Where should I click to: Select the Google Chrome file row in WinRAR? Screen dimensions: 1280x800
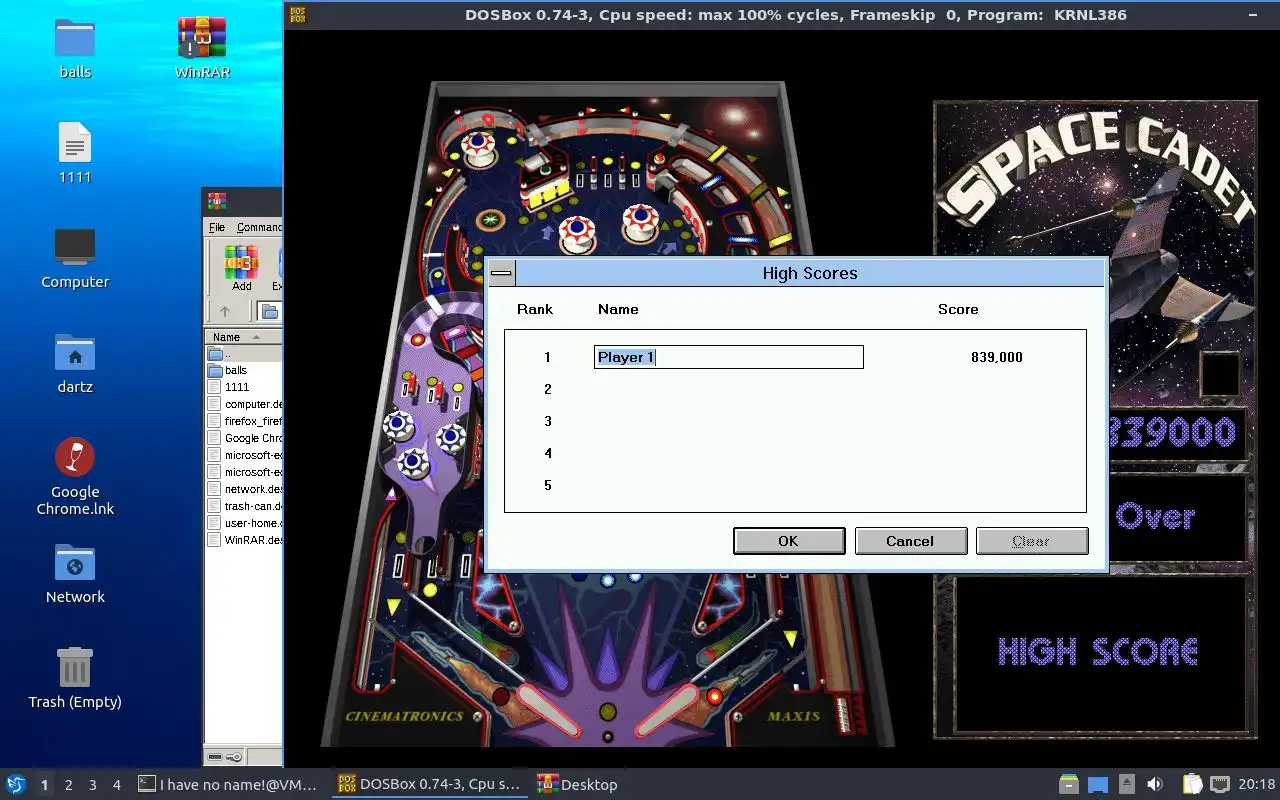pyautogui.click(x=243, y=438)
